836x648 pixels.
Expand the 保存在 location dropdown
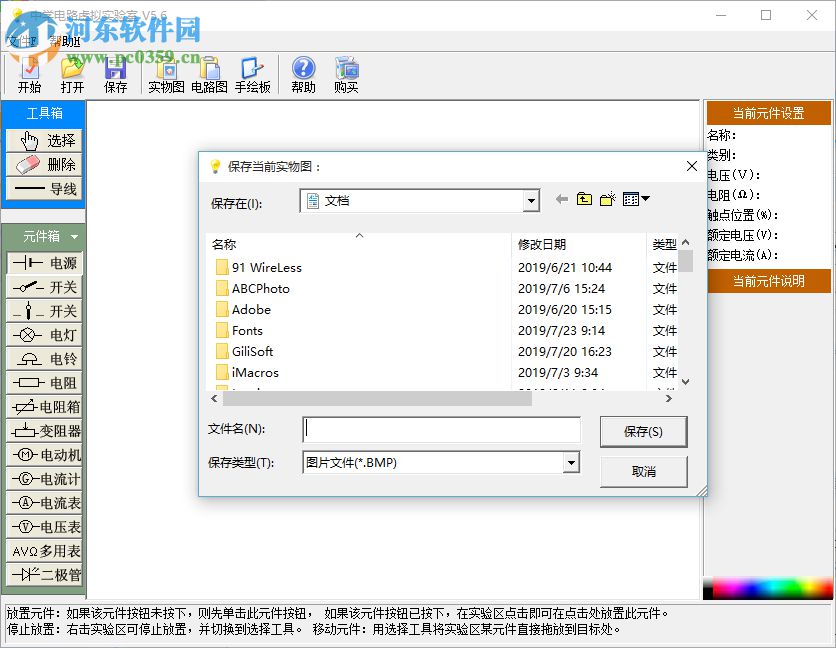pyautogui.click(x=530, y=202)
